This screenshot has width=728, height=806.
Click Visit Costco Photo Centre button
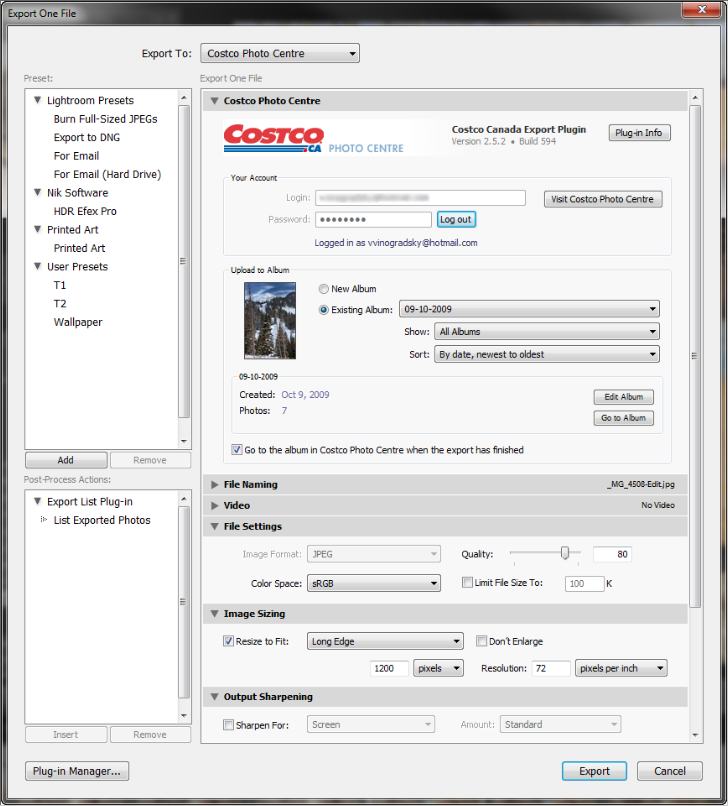click(603, 199)
